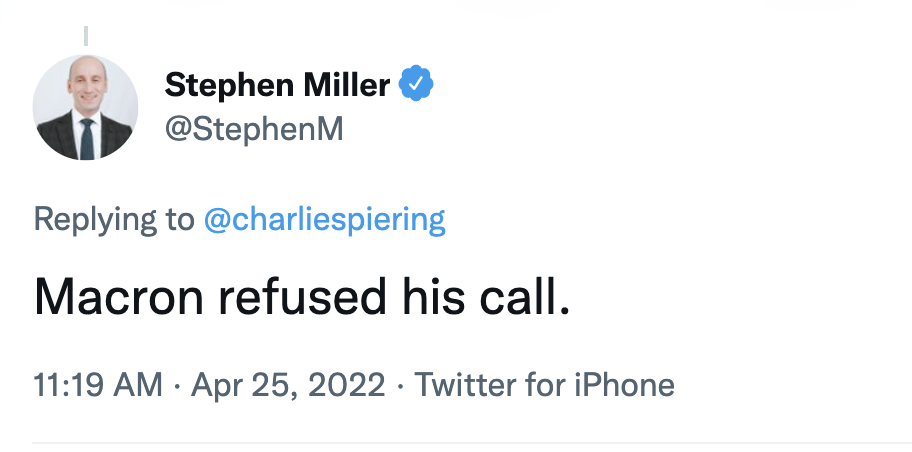This screenshot has height=452, width=912.
Task: Click the blue verified checkmark badge
Action: click(416, 85)
